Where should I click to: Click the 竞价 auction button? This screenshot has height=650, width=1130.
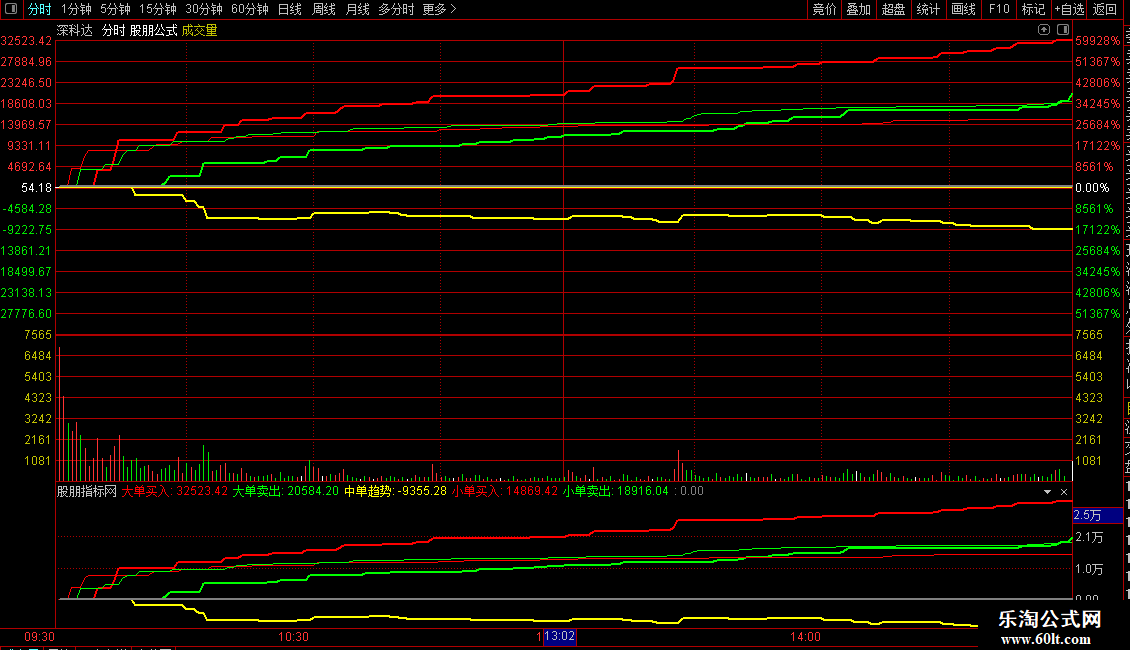click(x=824, y=9)
